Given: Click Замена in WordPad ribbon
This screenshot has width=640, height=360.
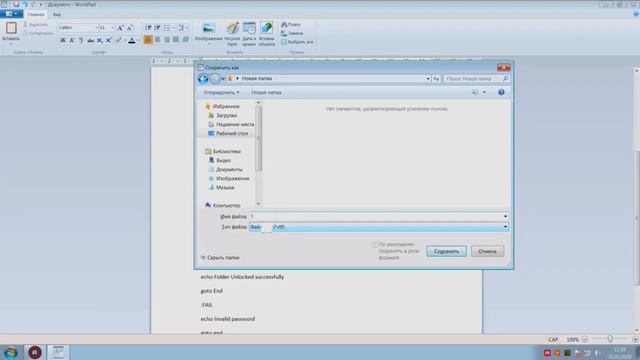Looking at the screenshot, I should pos(292,33).
